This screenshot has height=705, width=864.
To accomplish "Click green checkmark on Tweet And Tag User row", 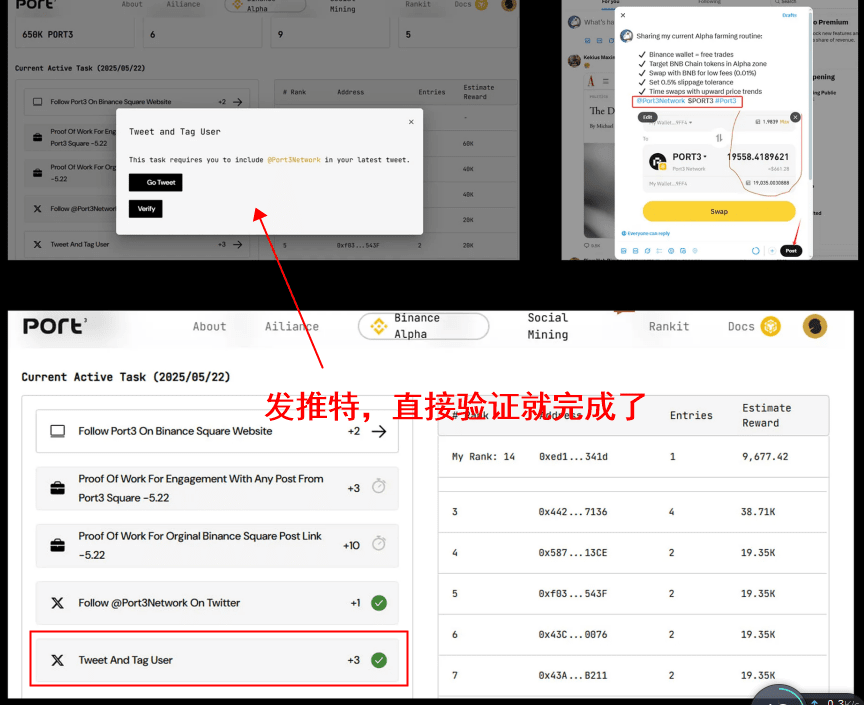I will [x=379, y=660].
